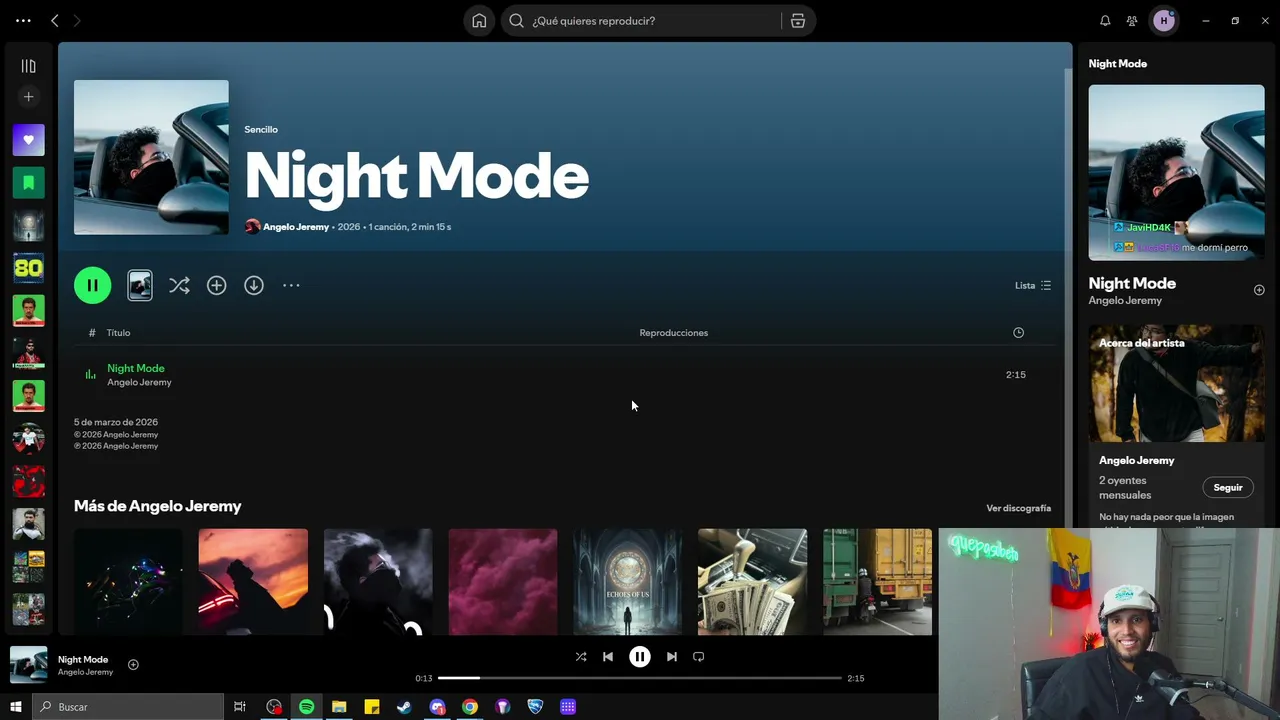Add Night Mode single to Your Library
1280x720 pixels.
coord(216,285)
